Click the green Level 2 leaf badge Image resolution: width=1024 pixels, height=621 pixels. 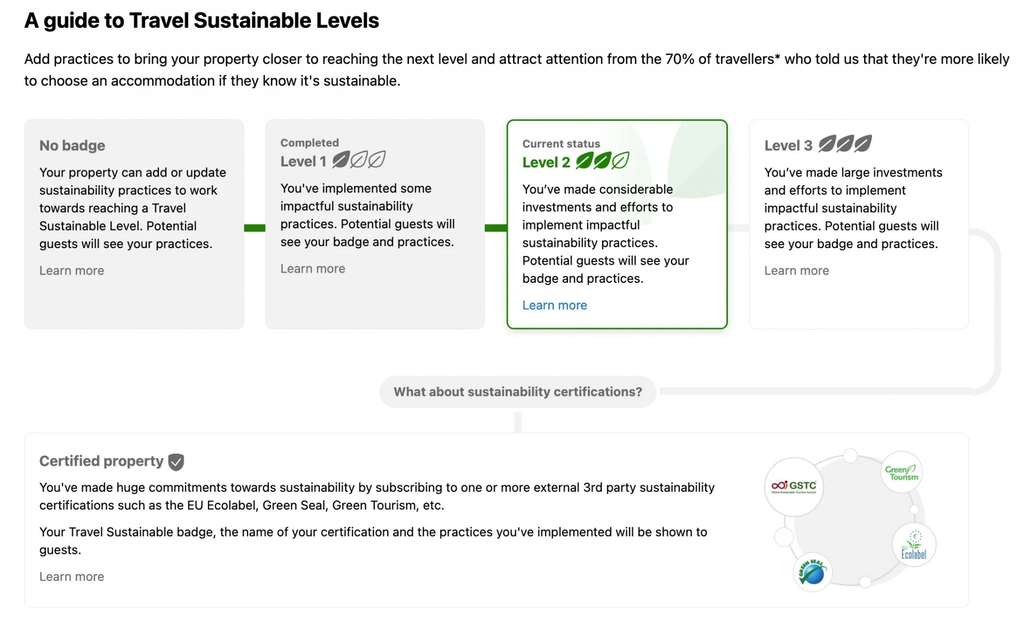click(x=602, y=161)
